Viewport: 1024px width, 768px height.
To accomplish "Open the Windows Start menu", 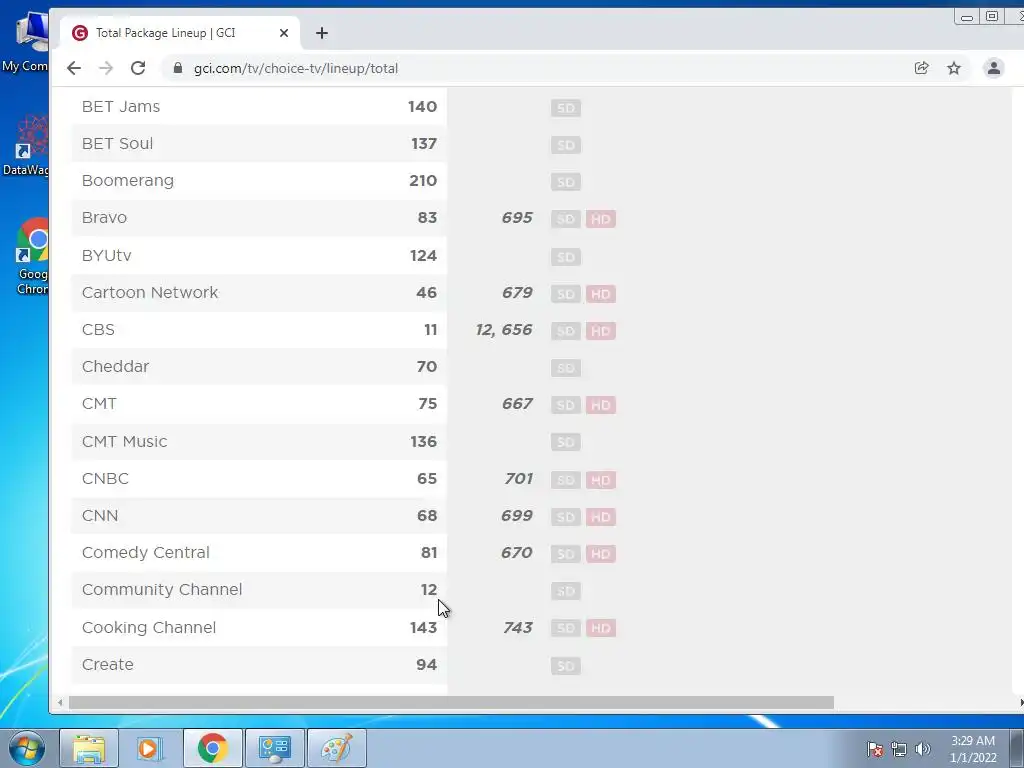I will point(27,748).
